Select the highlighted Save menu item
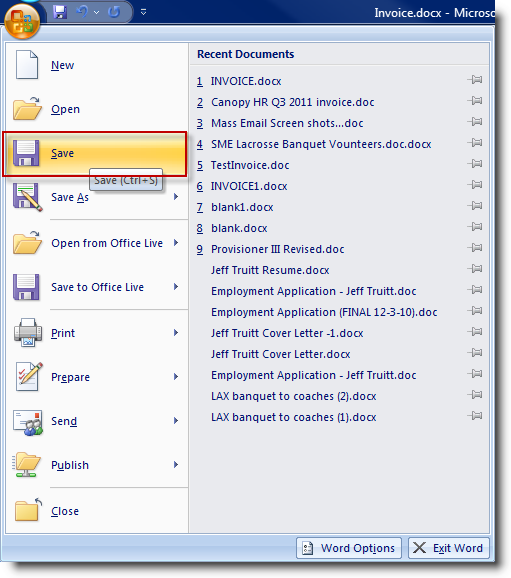The width and height of the screenshot is (511, 578). pyautogui.click(x=95, y=153)
